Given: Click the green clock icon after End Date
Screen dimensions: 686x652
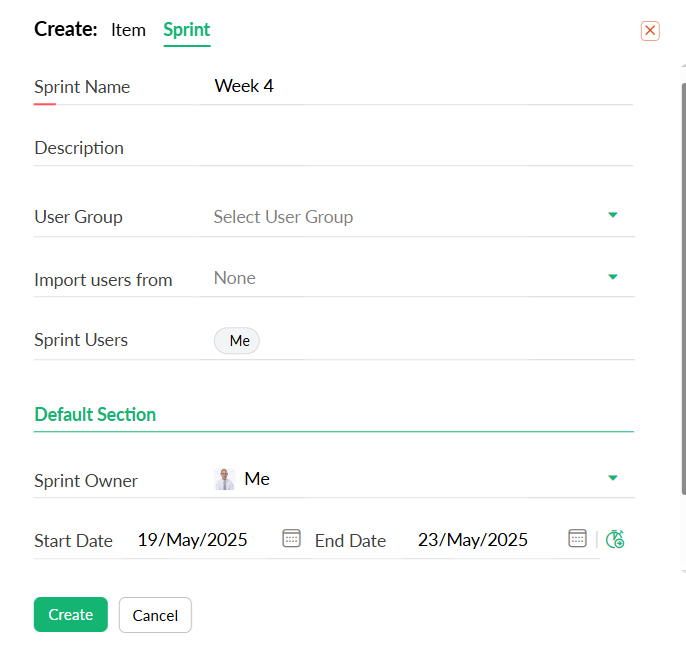Looking at the screenshot, I should pyautogui.click(x=615, y=540).
